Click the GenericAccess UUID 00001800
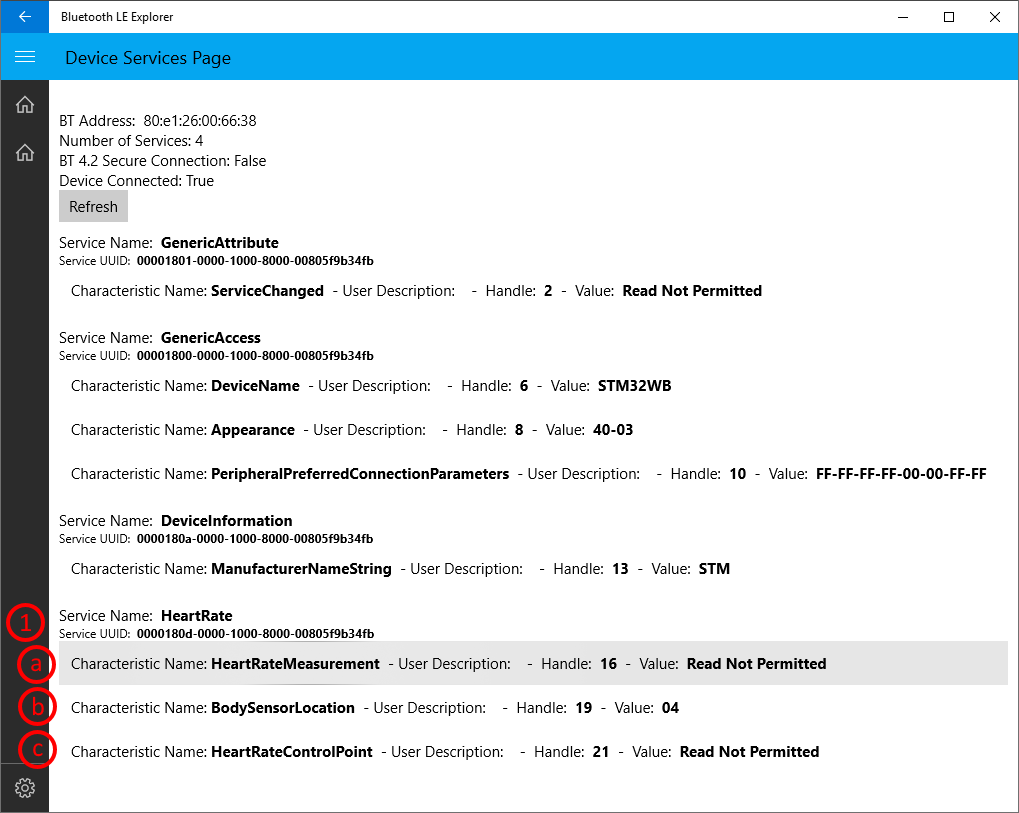The height and width of the screenshot is (813, 1019). [x=255, y=355]
